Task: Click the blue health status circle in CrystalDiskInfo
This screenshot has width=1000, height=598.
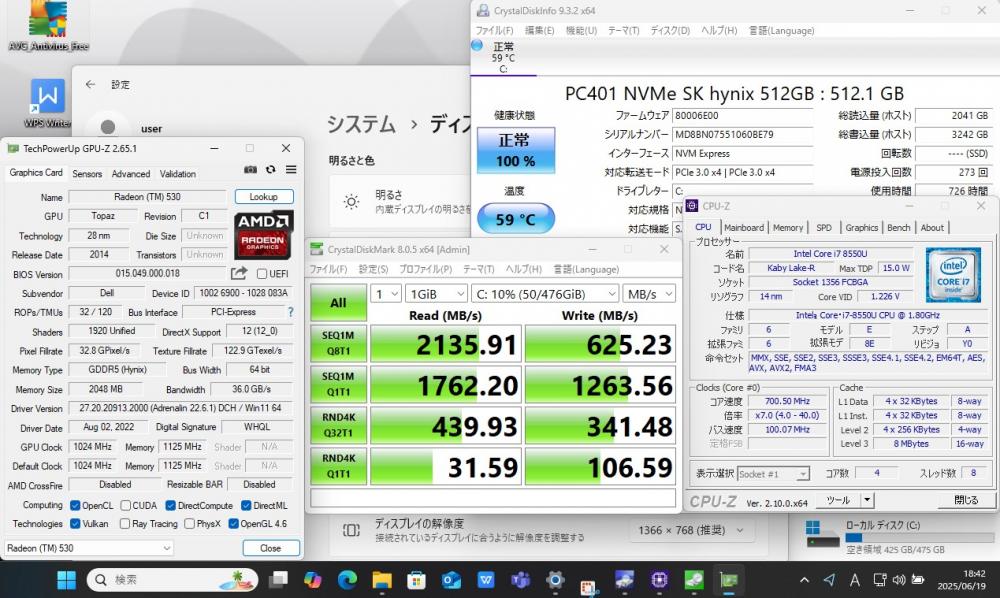Action: pos(477,45)
